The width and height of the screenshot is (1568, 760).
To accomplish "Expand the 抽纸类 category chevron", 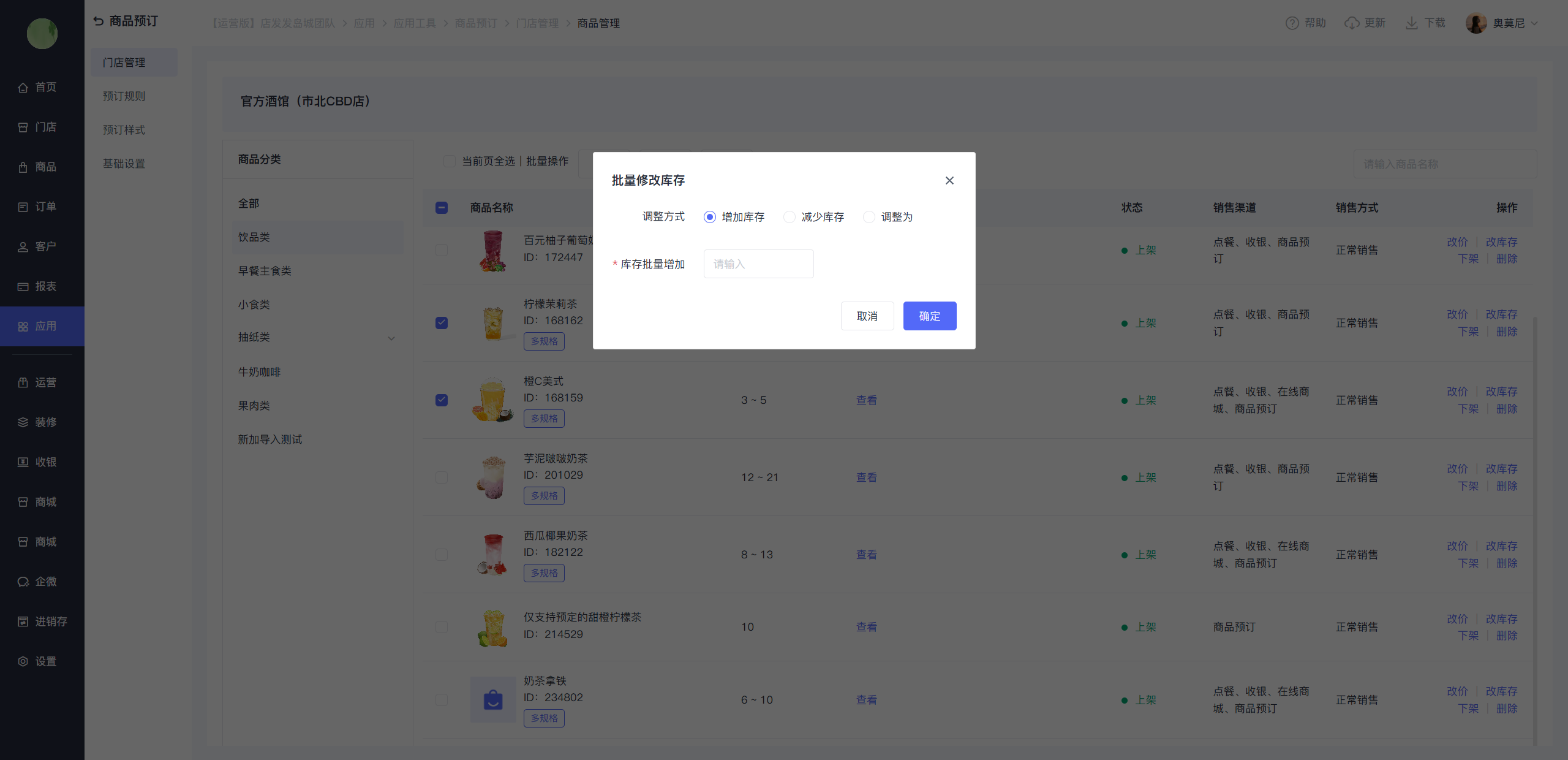I will (x=391, y=338).
